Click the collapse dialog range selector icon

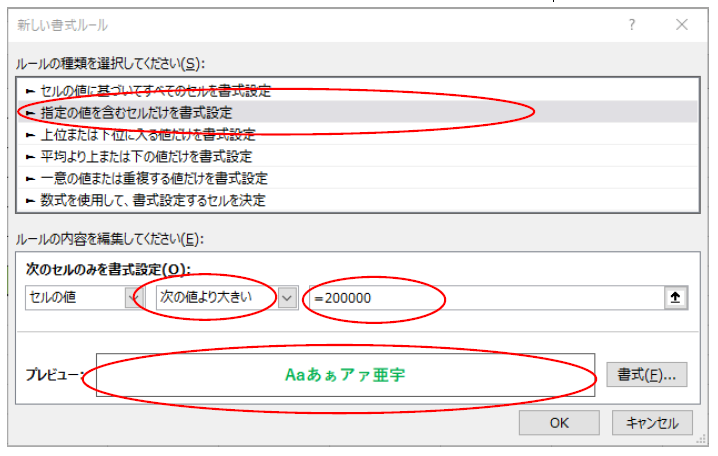pos(677,297)
